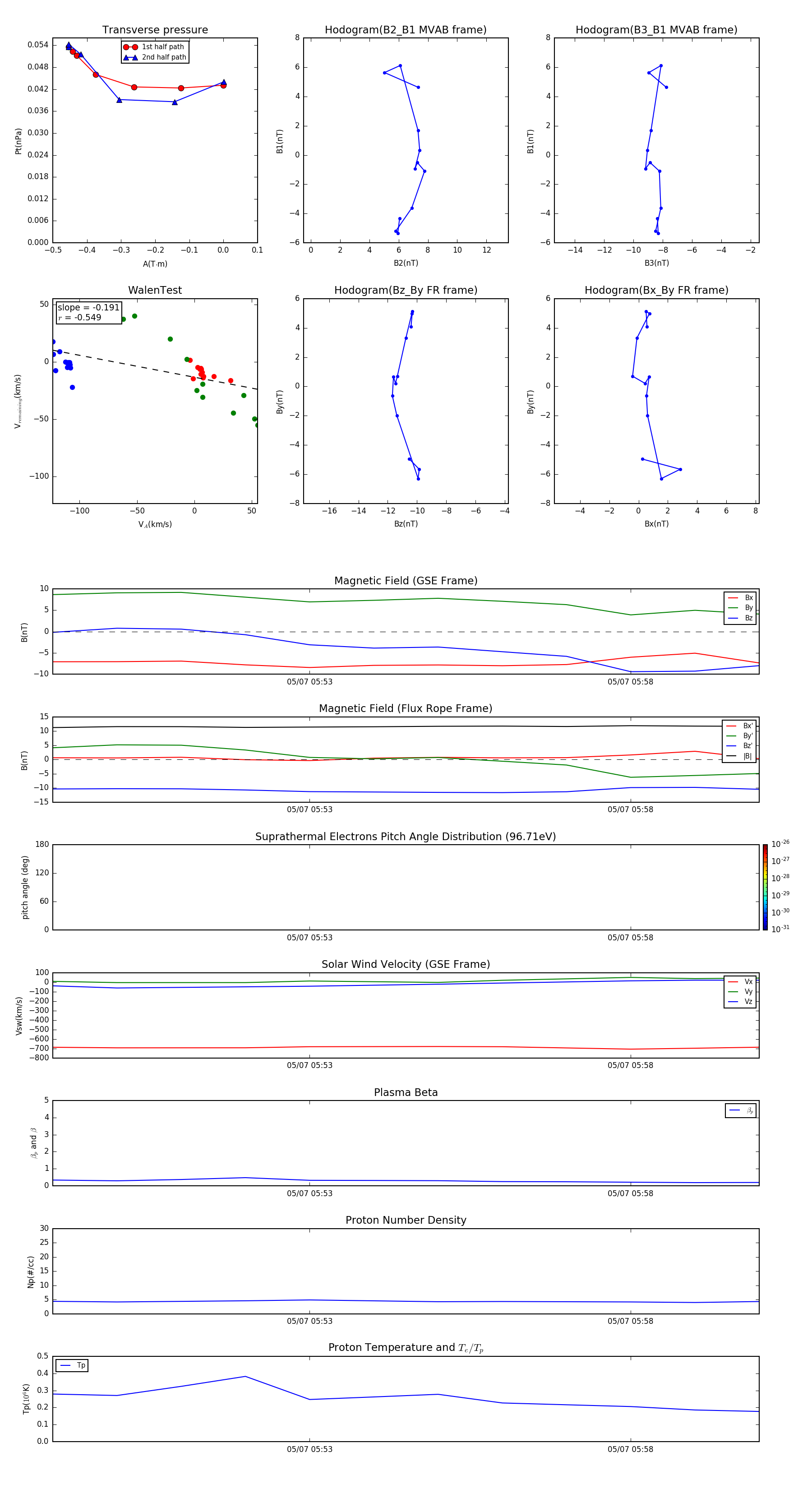The image size is (812, 1489).
Task: Click the 'r = -0.549' annotation
Action: pyautogui.click(x=80, y=317)
